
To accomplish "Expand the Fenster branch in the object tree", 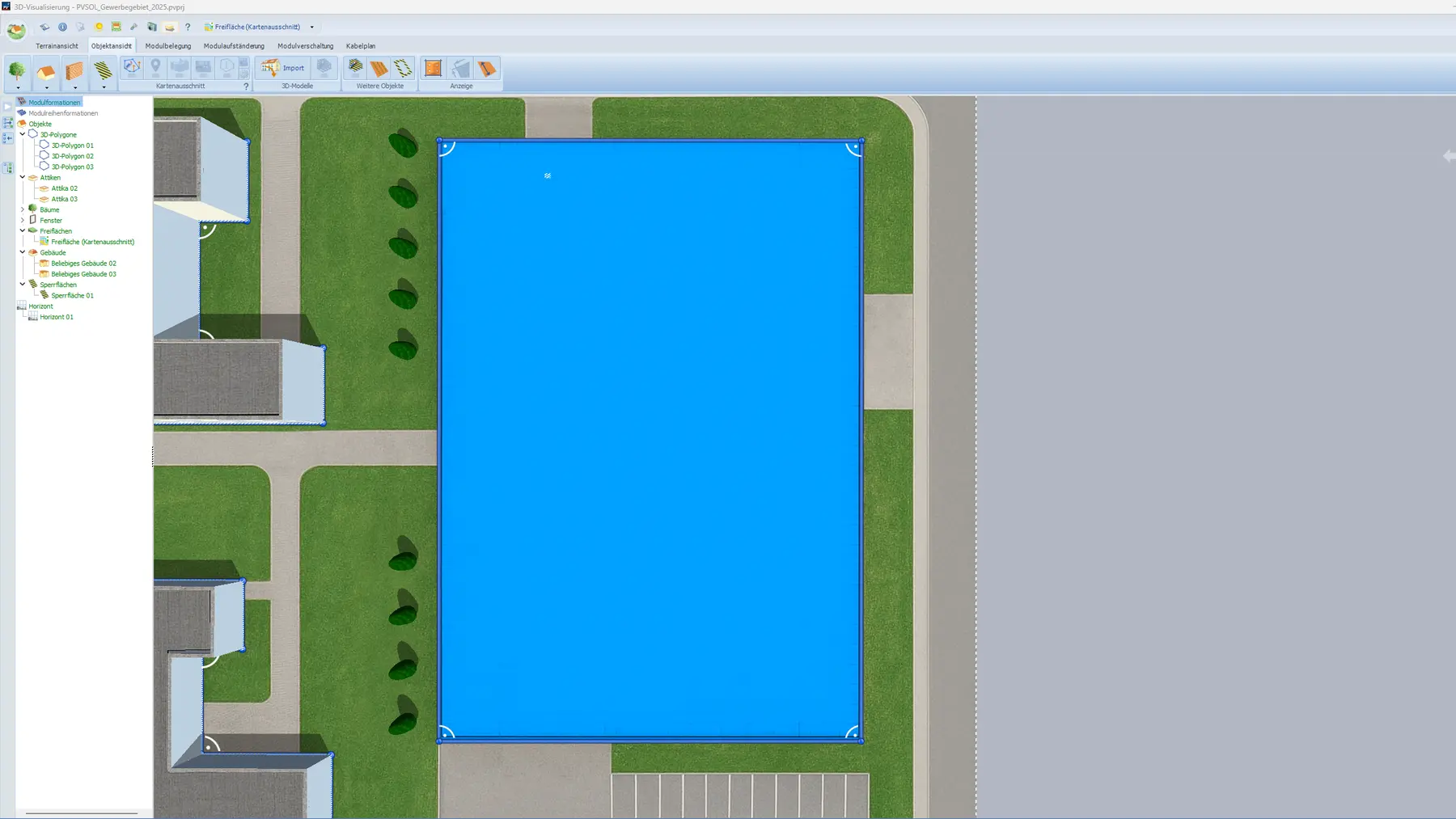I will click(22, 220).
